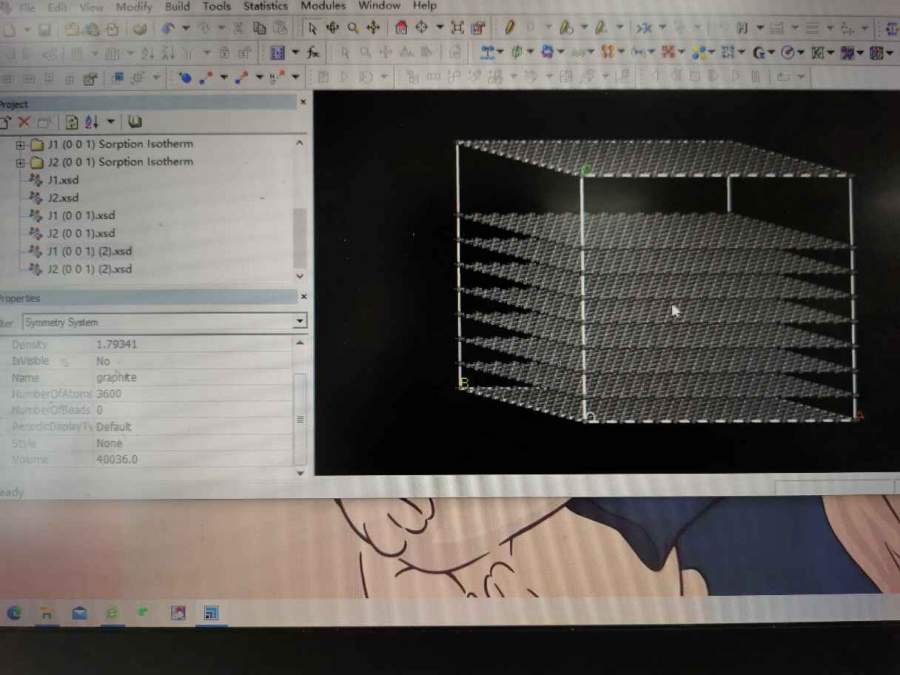This screenshot has width=900, height=675.
Task: Expand J1 (0 0 1) Sorption Isotherm folder
Action: pyautogui.click(x=20, y=144)
